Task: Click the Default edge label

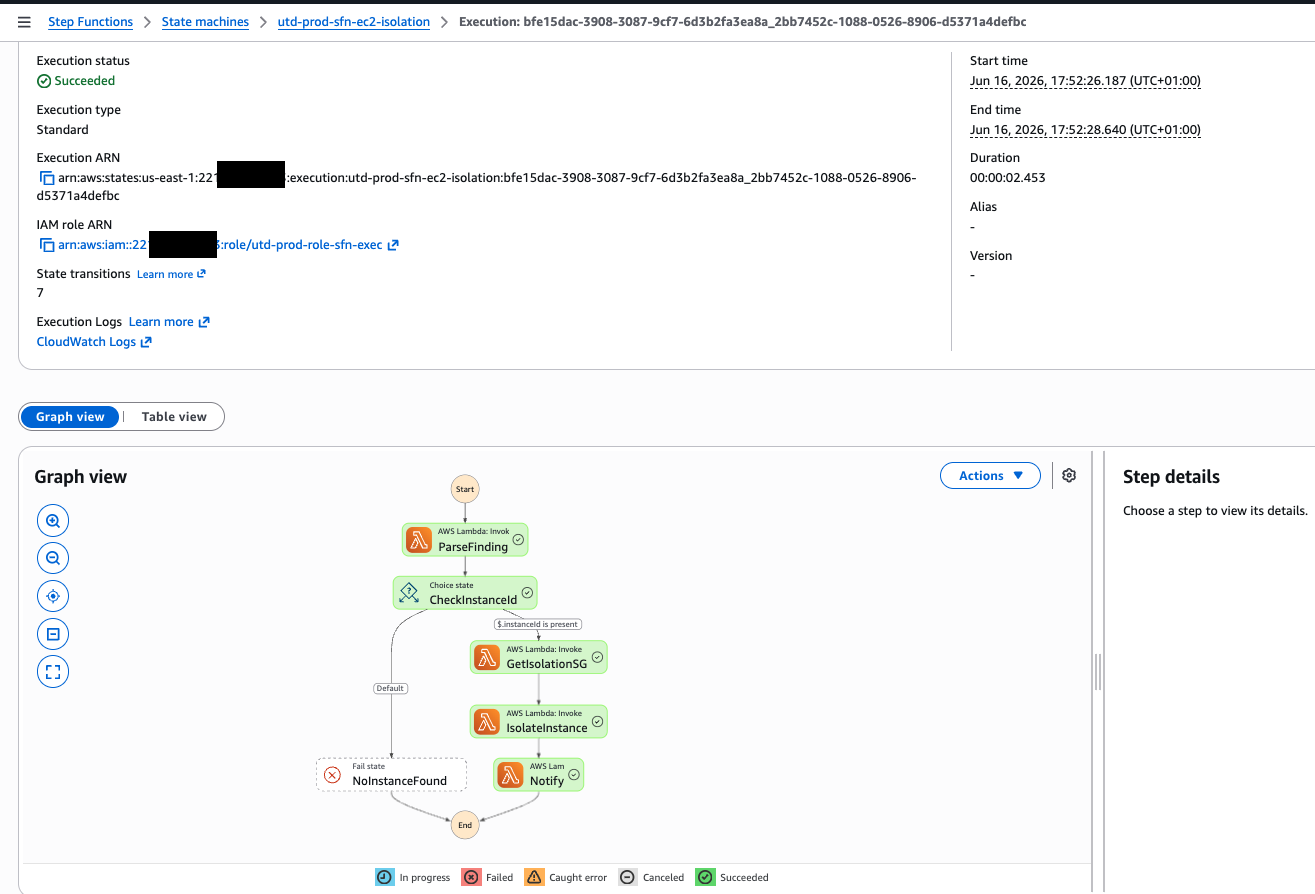Action: [391, 688]
